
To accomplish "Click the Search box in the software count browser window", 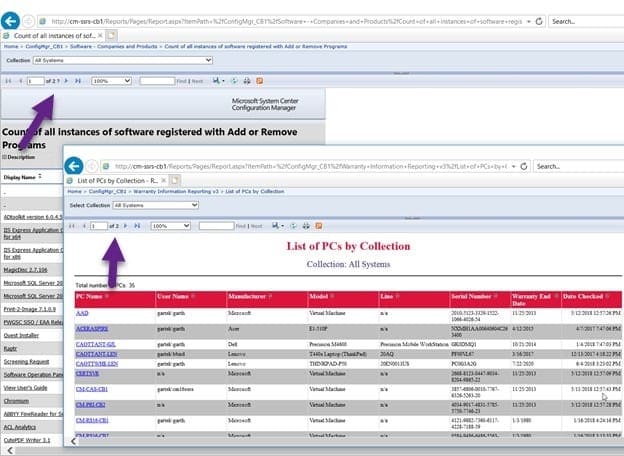I will (586, 21).
